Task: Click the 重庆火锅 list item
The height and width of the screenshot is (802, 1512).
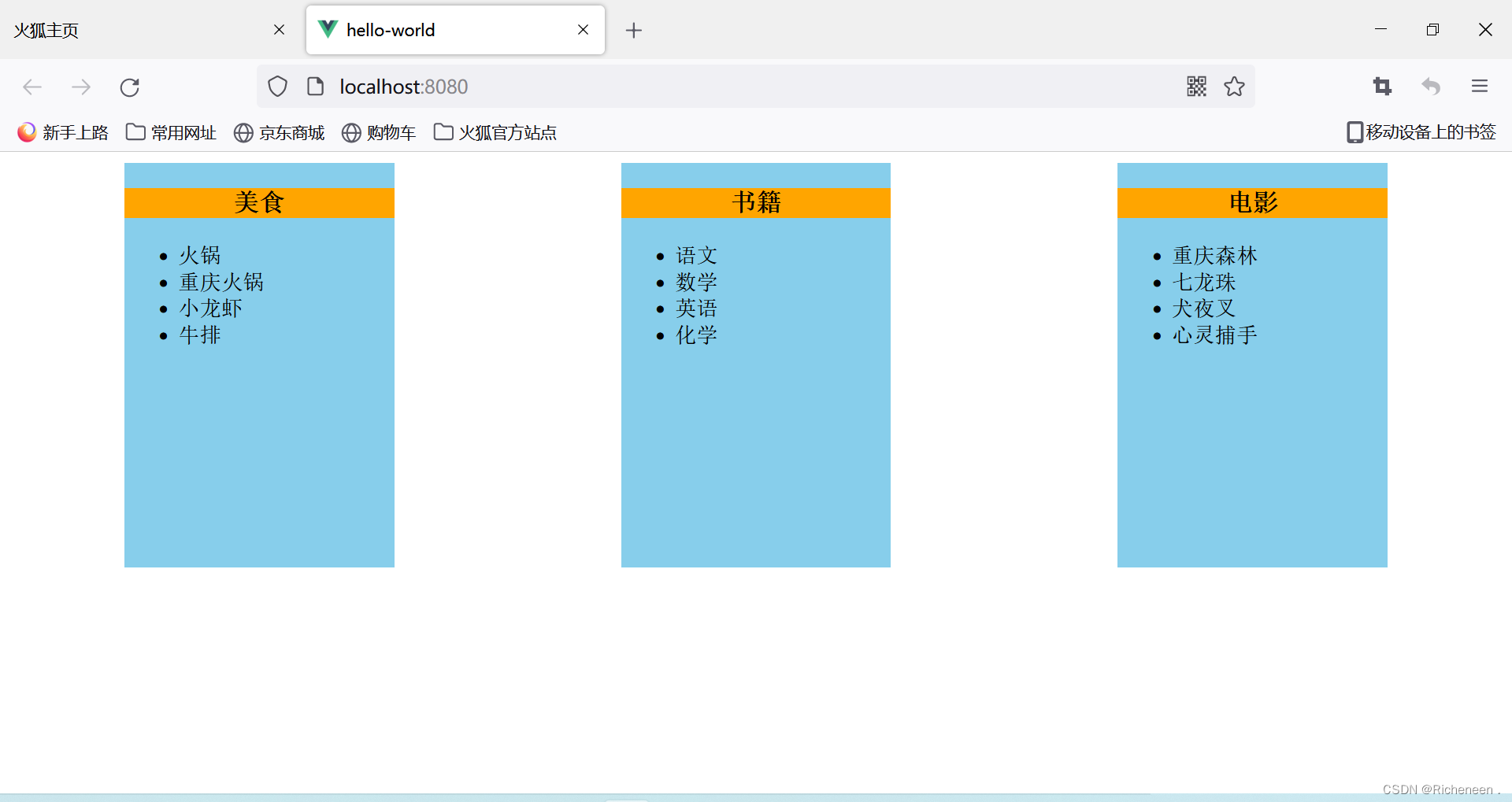Action: [x=221, y=283]
